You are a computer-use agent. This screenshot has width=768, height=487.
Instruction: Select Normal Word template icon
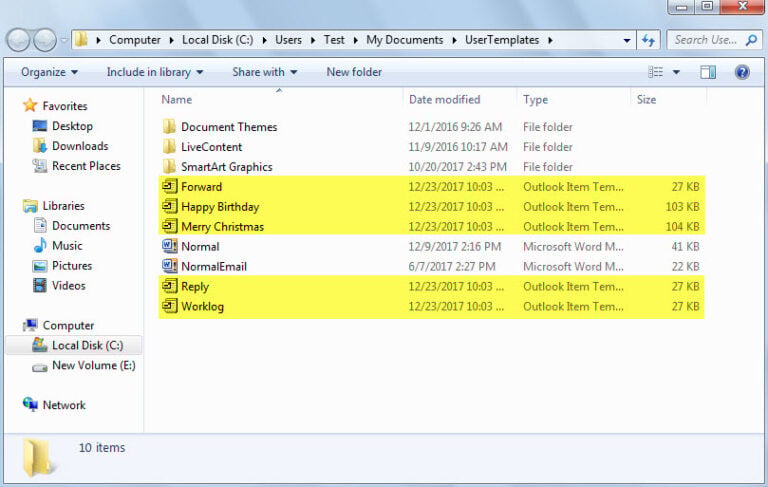(x=169, y=246)
